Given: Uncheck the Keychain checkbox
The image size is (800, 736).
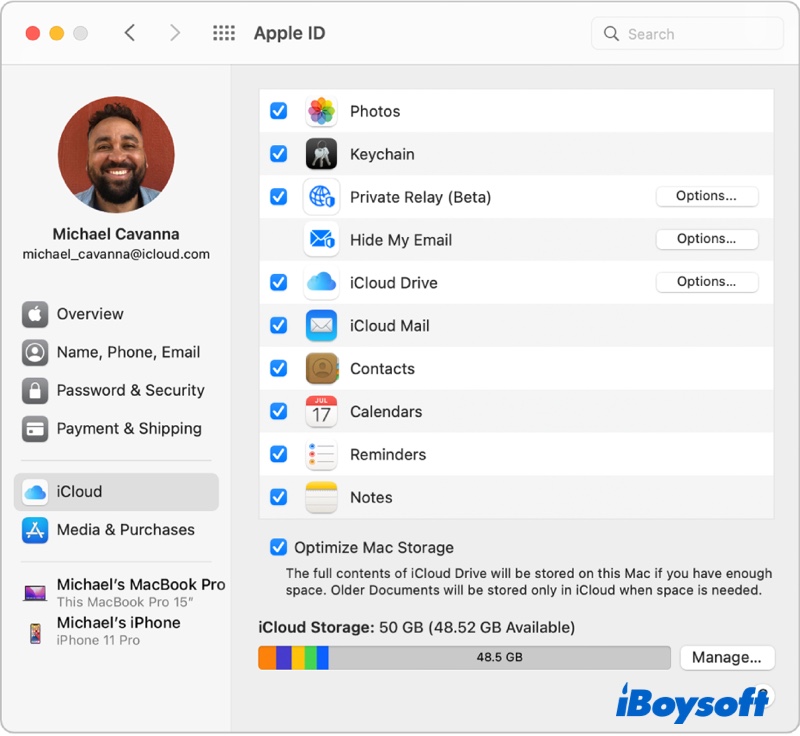Looking at the screenshot, I should coord(279,154).
